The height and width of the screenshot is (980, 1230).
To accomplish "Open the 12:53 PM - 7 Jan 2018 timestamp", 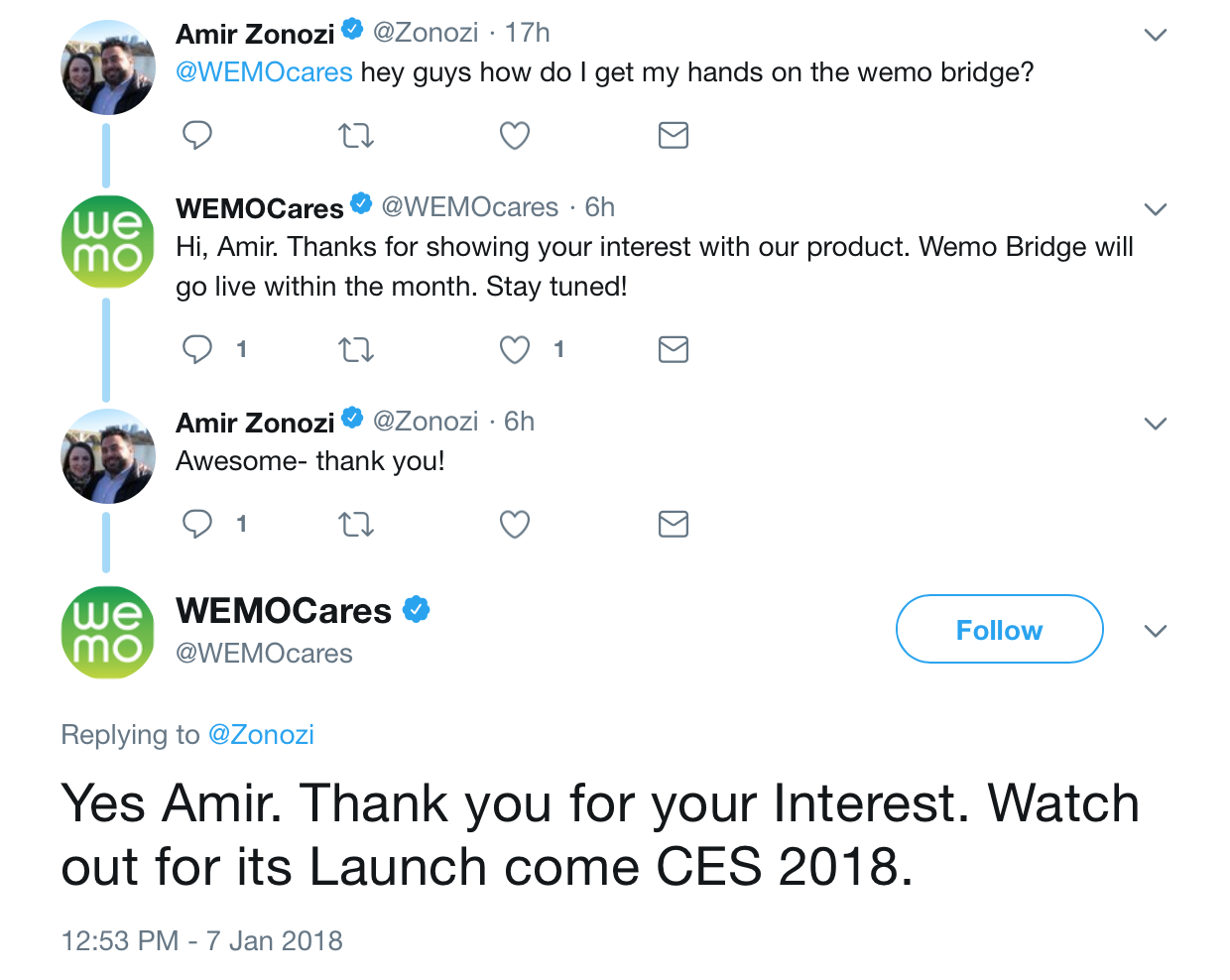I will (201, 940).
